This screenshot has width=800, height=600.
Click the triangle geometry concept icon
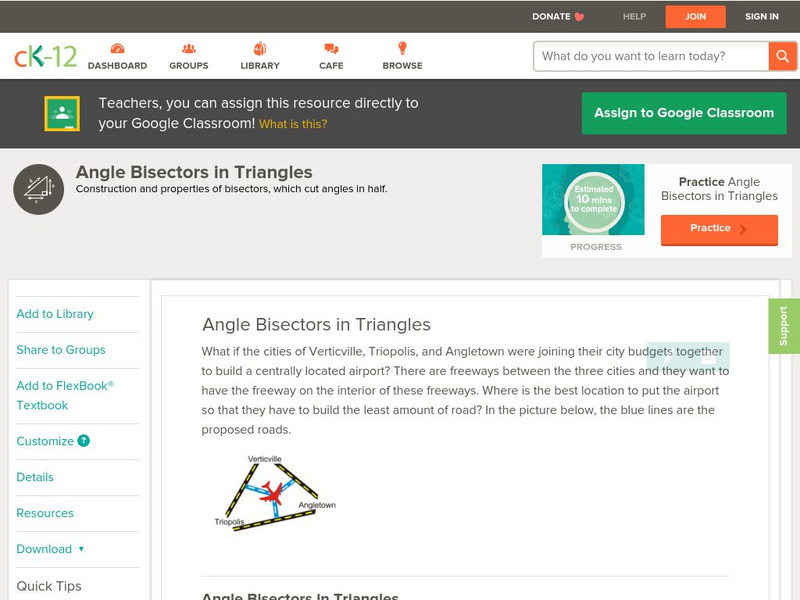point(39,189)
